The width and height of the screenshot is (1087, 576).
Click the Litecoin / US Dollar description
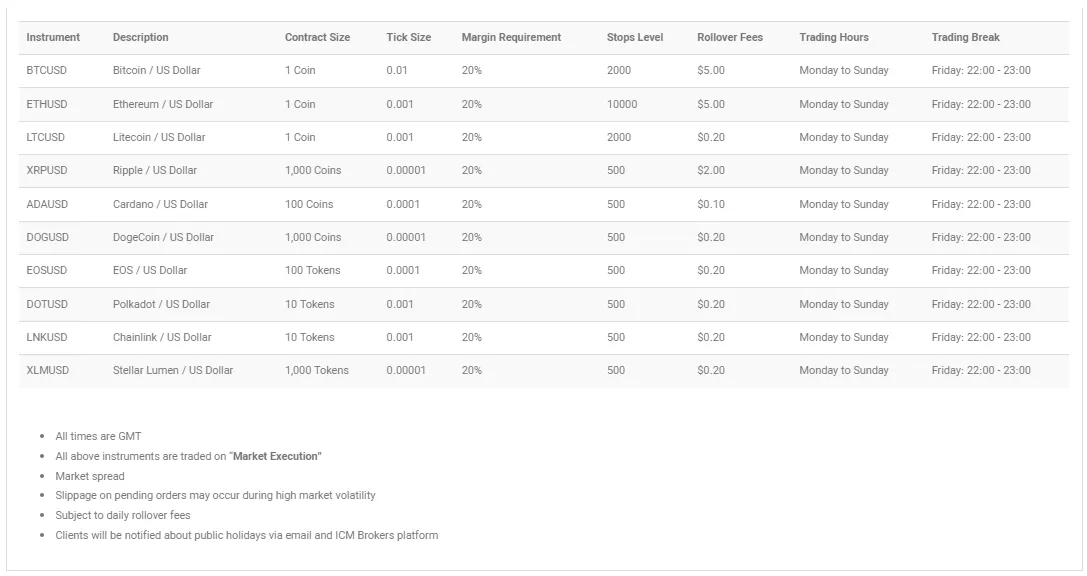coord(159,137)
